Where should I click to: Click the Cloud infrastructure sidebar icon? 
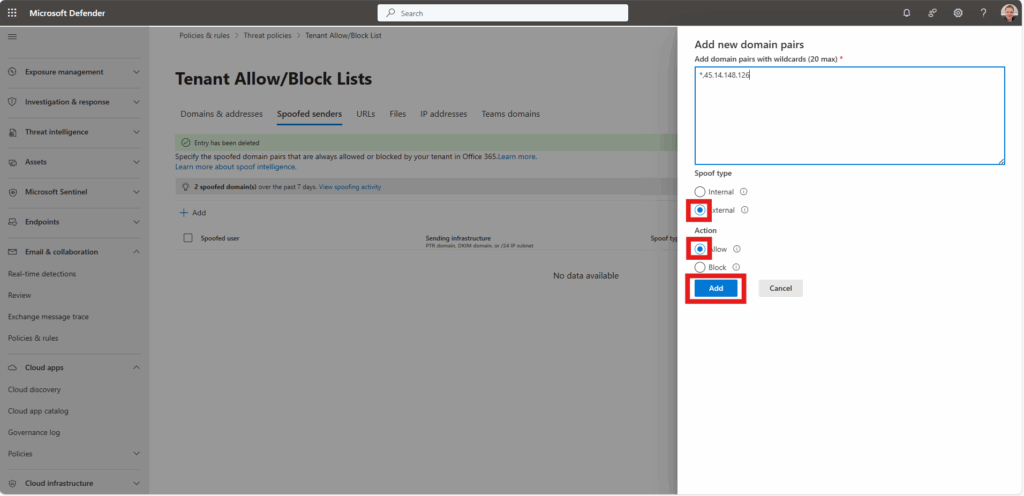tap(12, 484)
